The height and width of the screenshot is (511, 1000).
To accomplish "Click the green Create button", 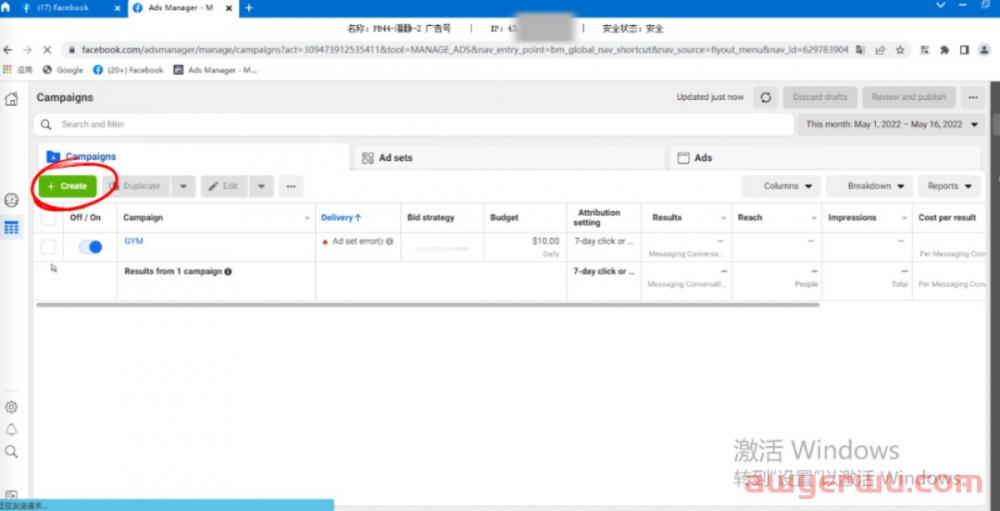I will click(68, 186).
